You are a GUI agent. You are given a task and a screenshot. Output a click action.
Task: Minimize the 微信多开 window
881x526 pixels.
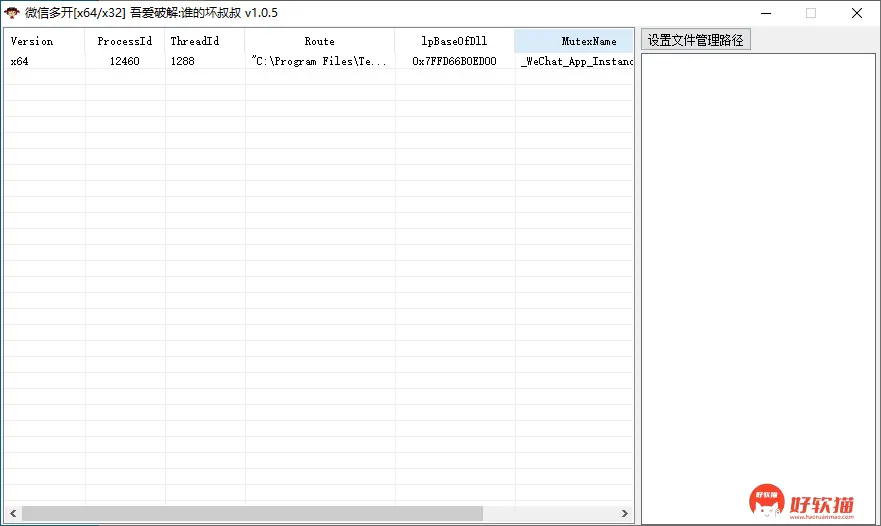[x=766, y=13]
